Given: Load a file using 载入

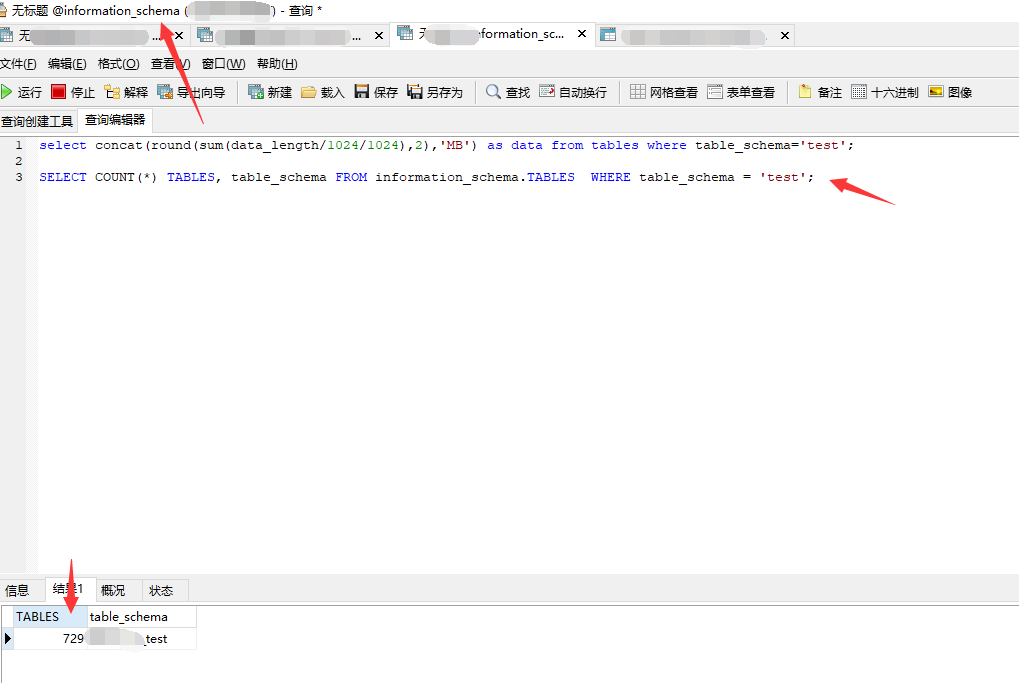Looking at the screenshot, I should click(x=323, y=92).
